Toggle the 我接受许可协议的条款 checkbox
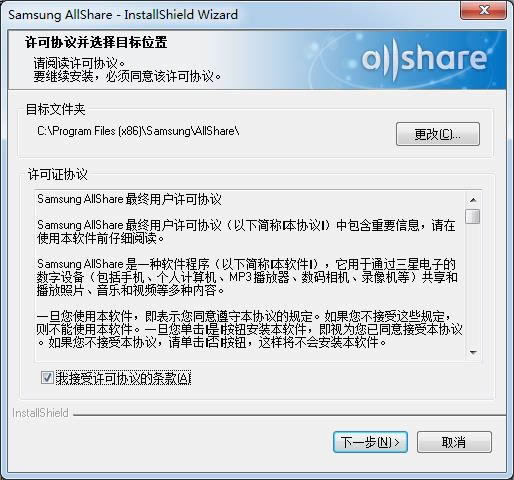The image size is (514, 480). pos(47,378)
